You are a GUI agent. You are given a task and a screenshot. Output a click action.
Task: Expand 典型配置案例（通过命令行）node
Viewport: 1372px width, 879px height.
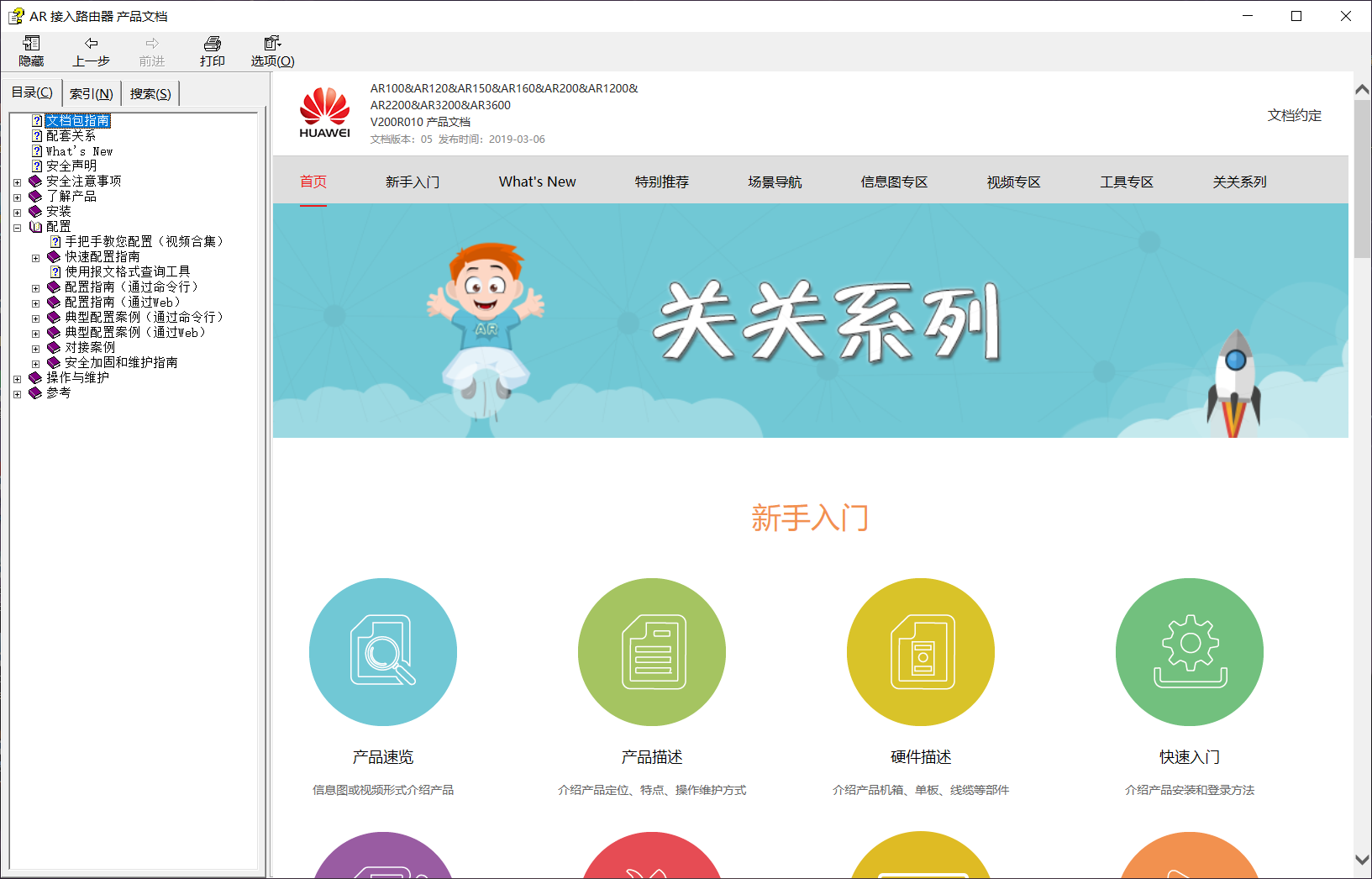coord(35,318)
